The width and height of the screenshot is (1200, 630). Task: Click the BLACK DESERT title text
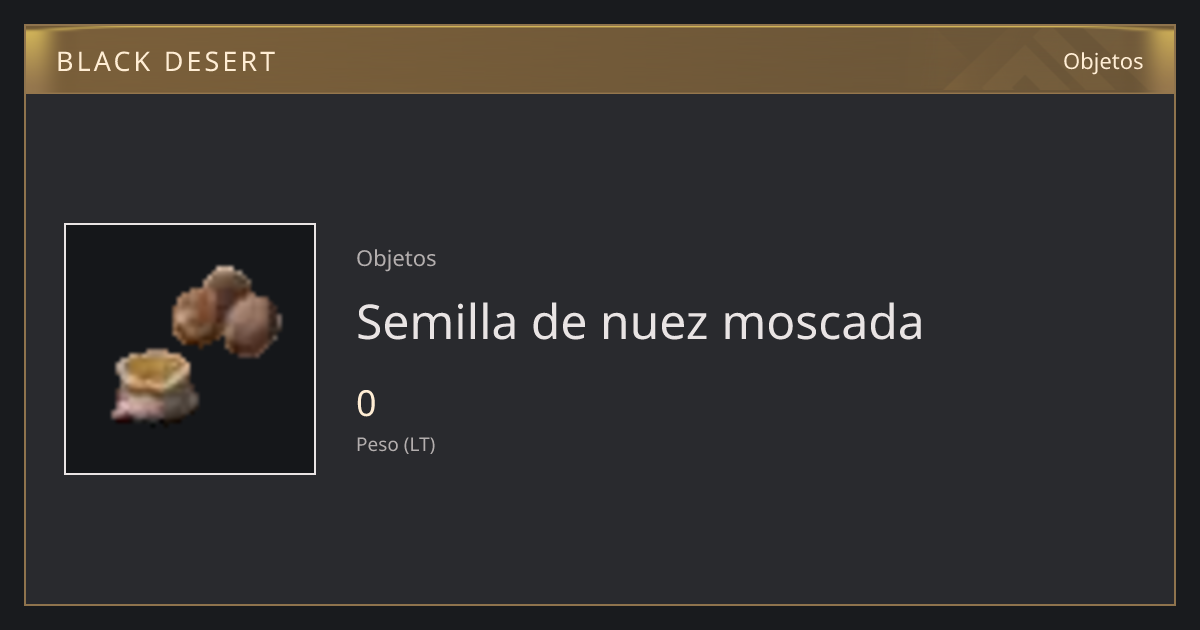[x=166, y=62]
